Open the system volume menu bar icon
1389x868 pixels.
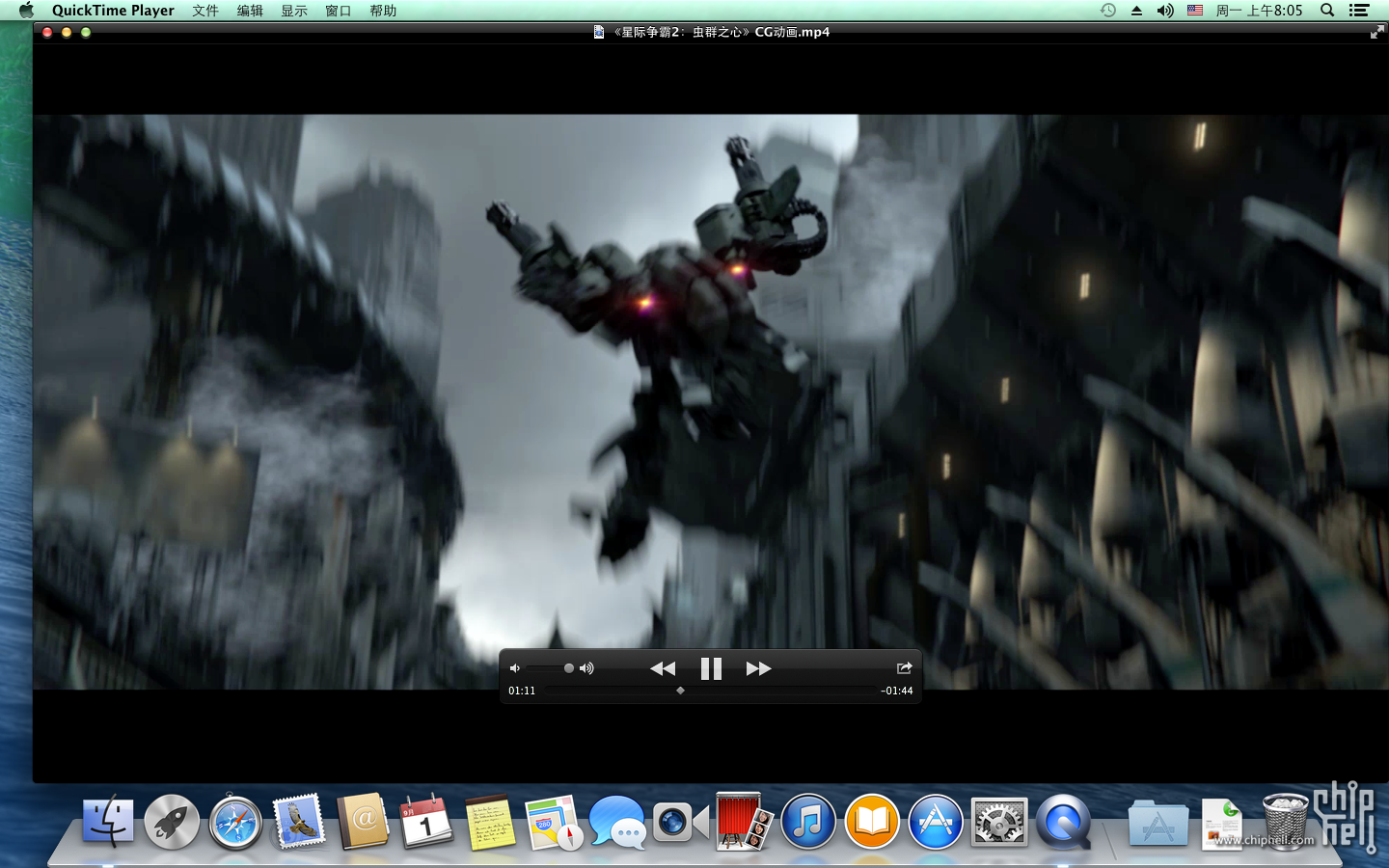(x=1165, y=11)
